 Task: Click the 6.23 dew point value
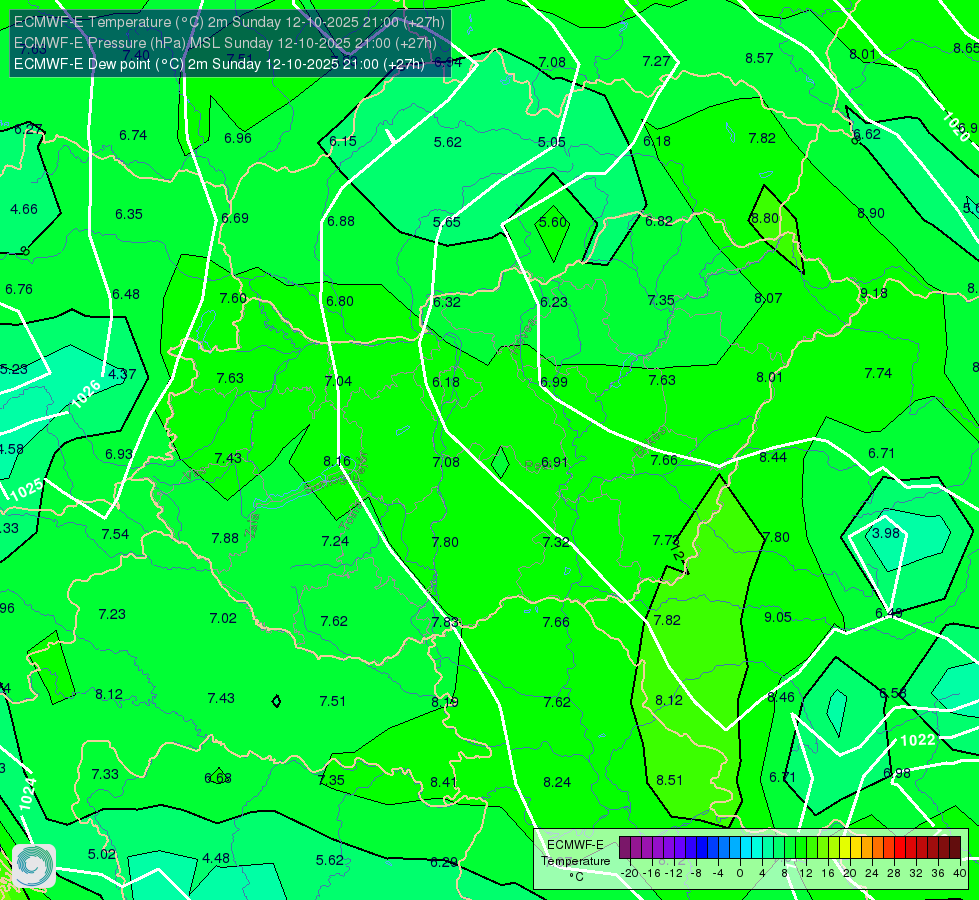(x=554, y=302)
